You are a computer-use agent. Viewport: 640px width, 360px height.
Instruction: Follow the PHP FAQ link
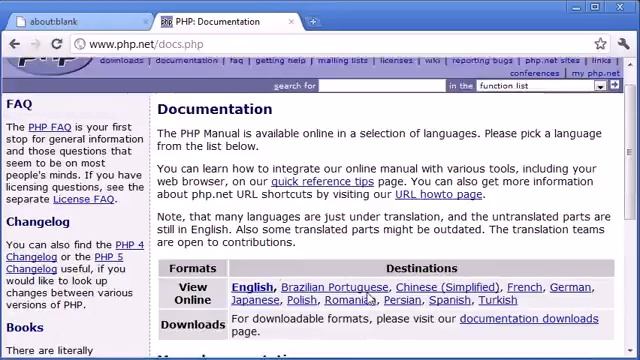(50, 127)
